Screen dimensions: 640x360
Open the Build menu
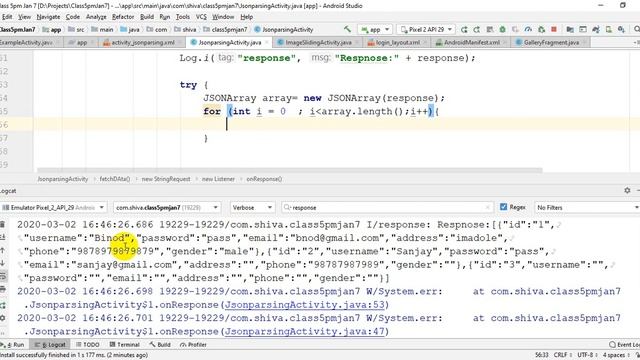point(147,17)
